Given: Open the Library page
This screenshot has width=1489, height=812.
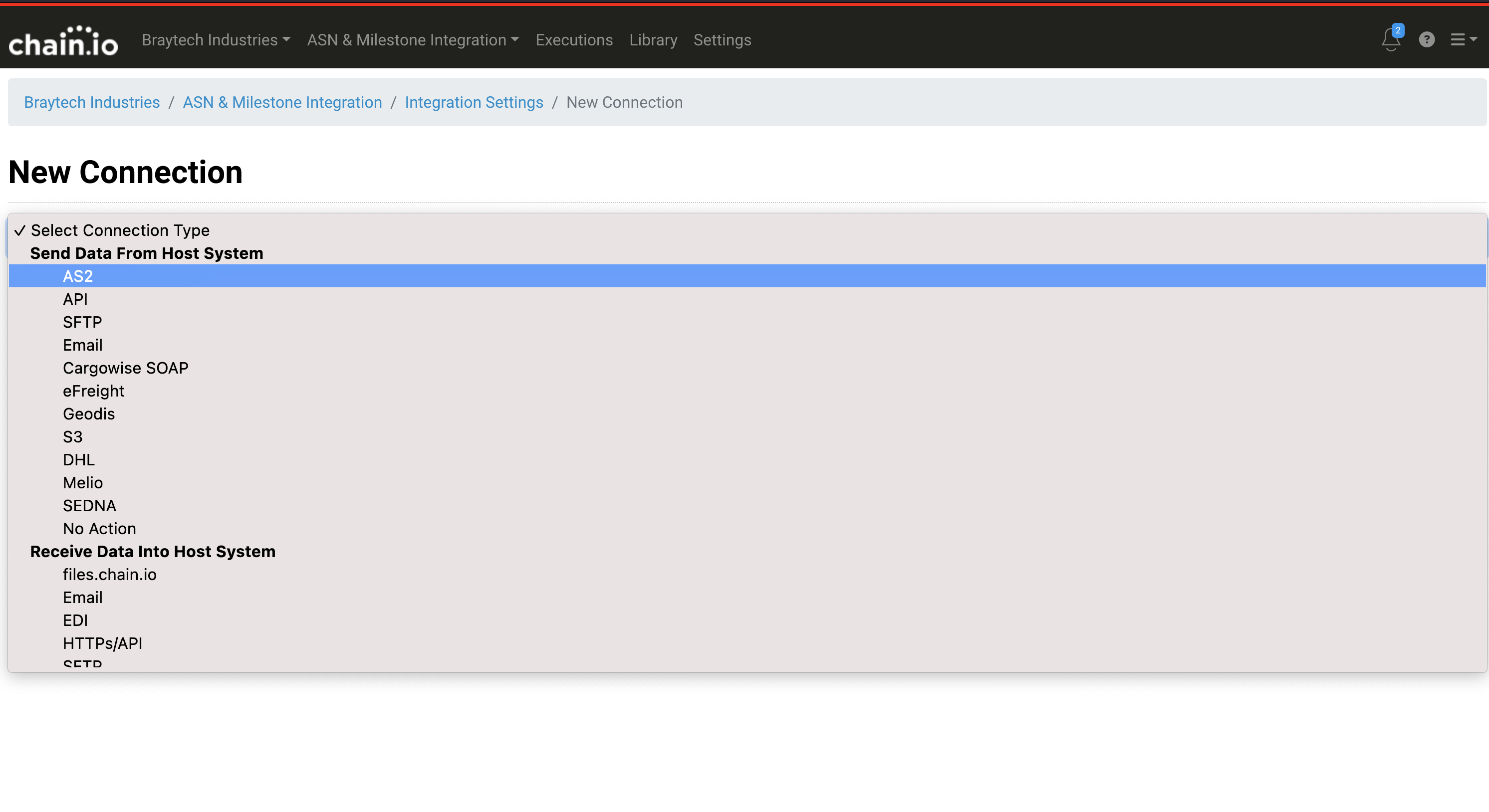Looking at the screenshot, I should tap(653, 40).
